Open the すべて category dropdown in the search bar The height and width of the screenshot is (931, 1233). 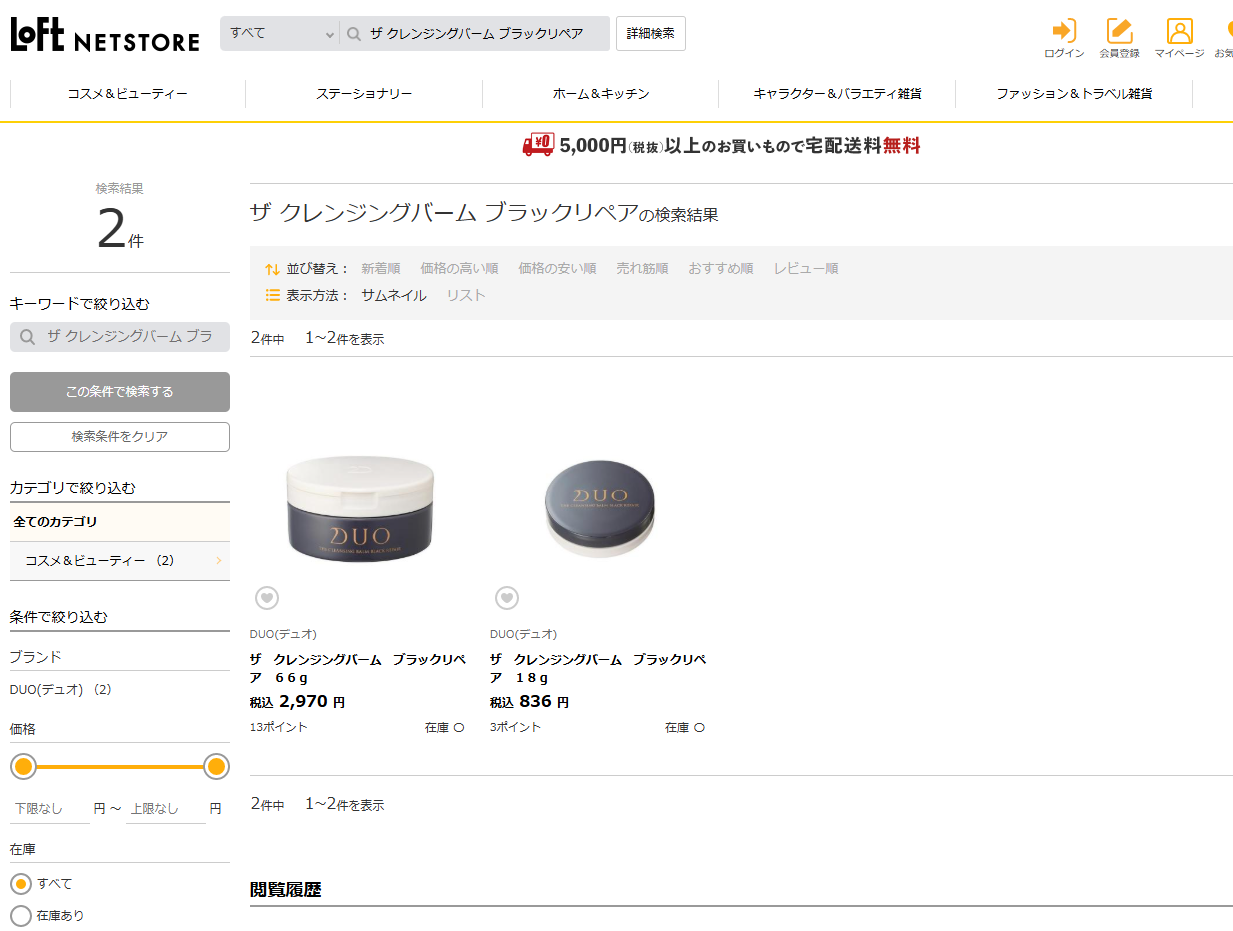[280, 33]
